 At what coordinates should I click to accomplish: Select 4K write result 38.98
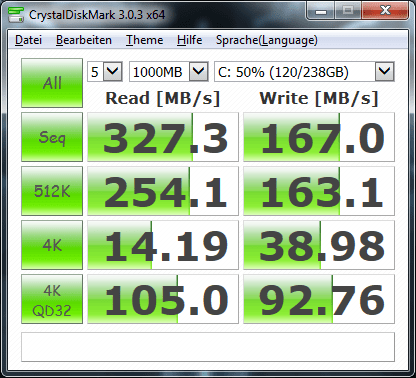319,245
